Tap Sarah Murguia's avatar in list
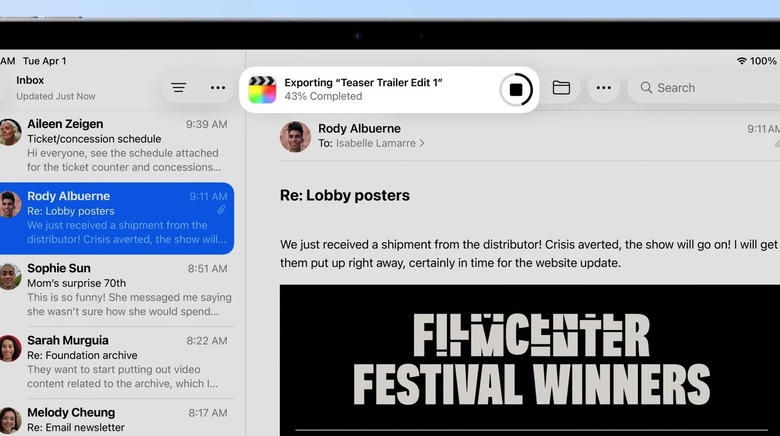 pos(9,348)
